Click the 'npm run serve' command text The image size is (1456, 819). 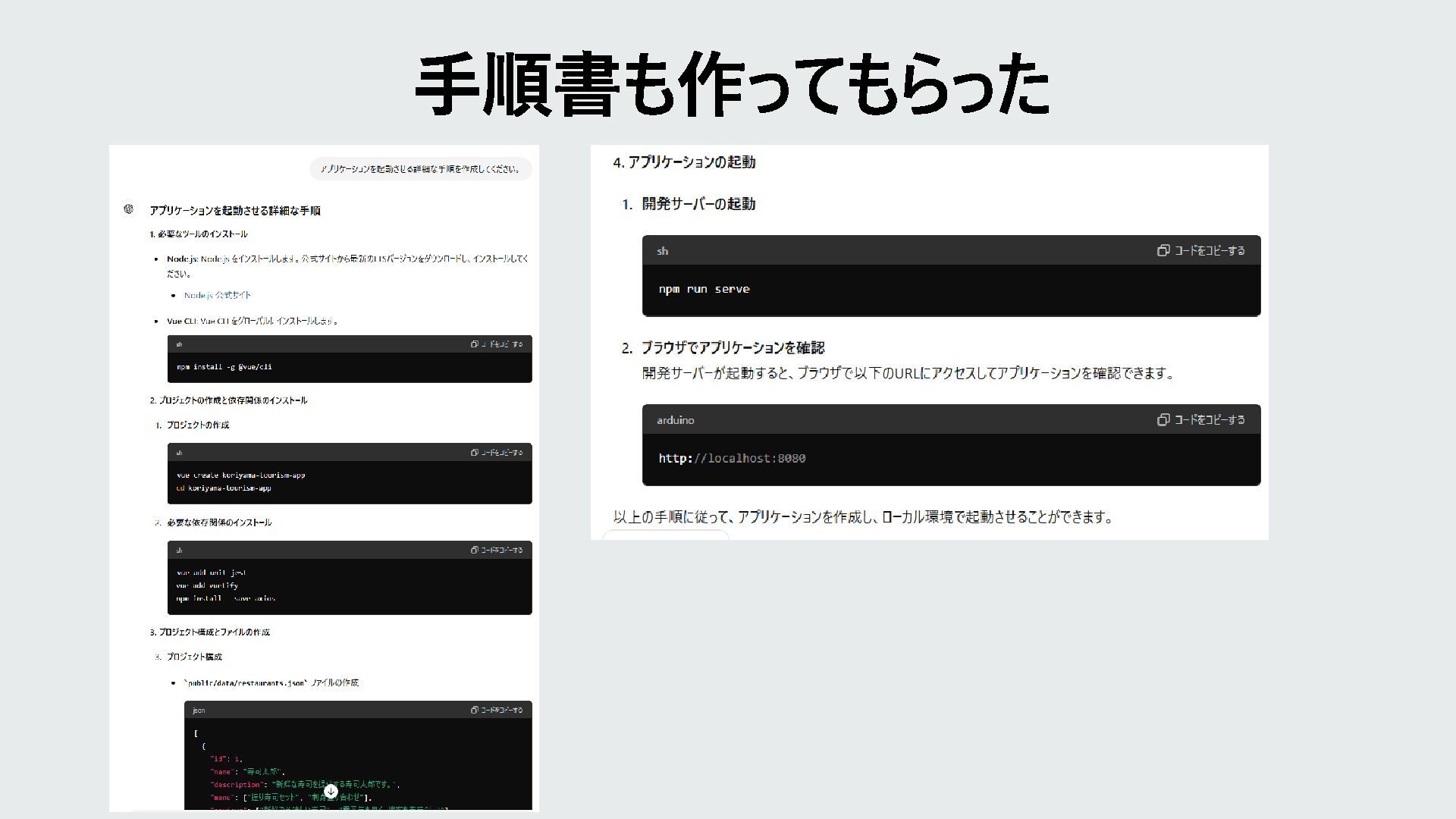click(x=704, y=290)
